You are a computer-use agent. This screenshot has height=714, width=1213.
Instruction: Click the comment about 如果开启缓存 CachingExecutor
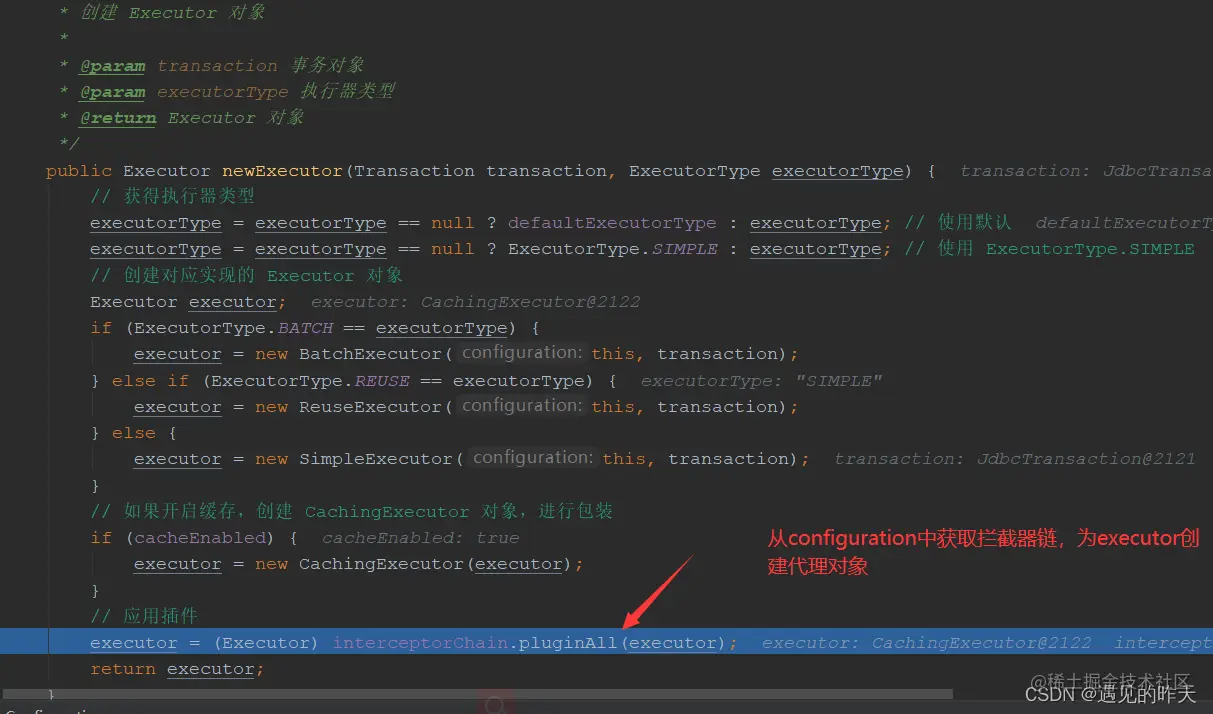tap(351, 511)
